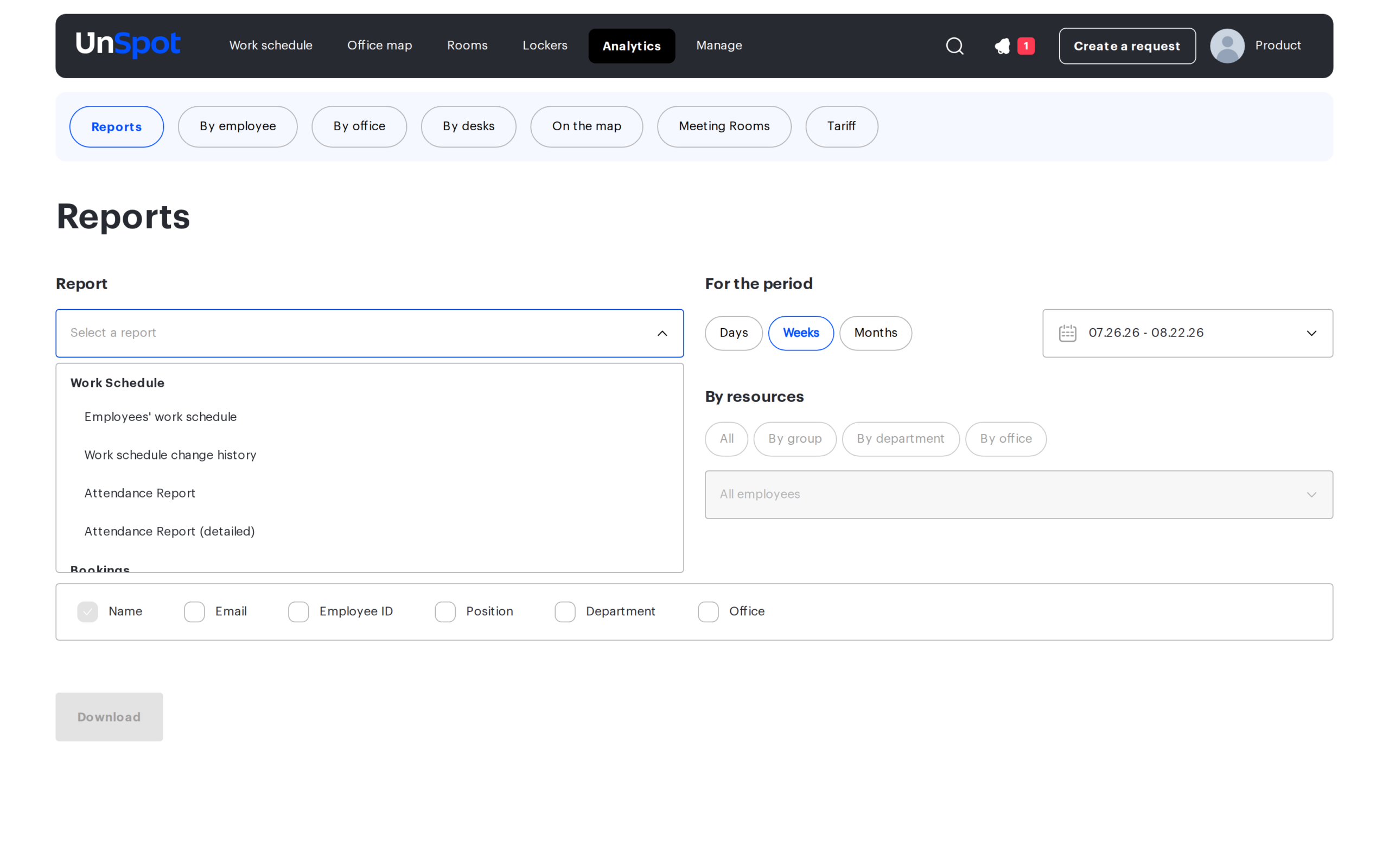Select the Days period option
Image resolution: width=1389 pixels, height=868 pixels.
click(x=734, y=333)
